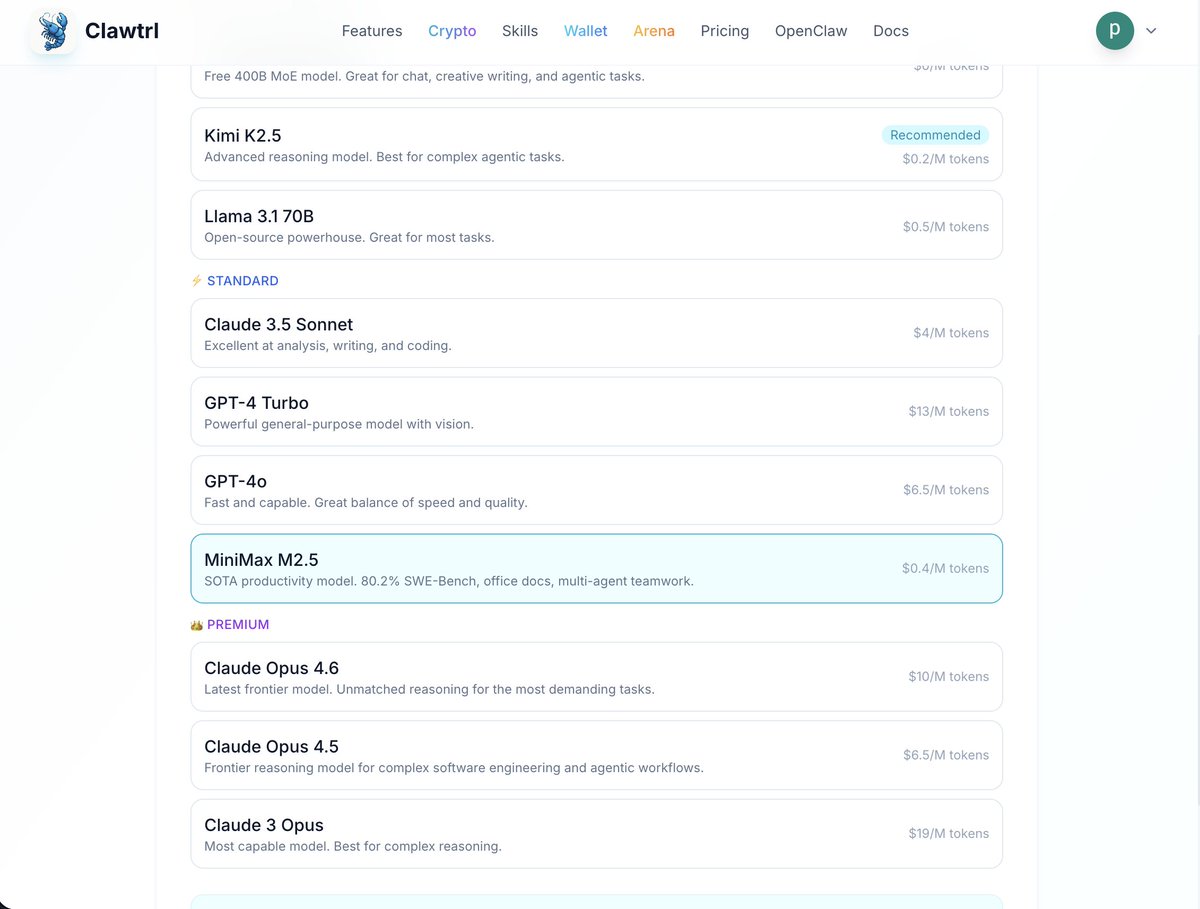Open the Wallet nav item
The height and width of the screenshot is (909, 1200).
(x=586, y=31)
